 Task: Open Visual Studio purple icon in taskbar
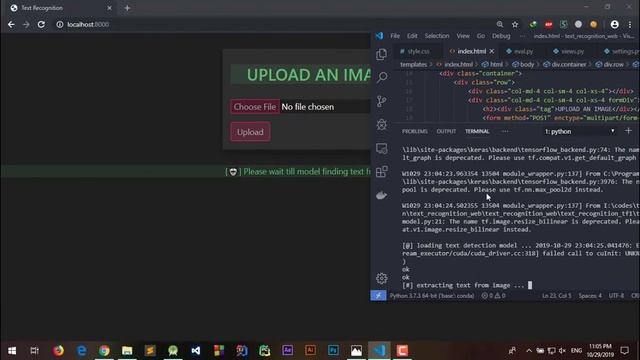click(x=196, y=350)
